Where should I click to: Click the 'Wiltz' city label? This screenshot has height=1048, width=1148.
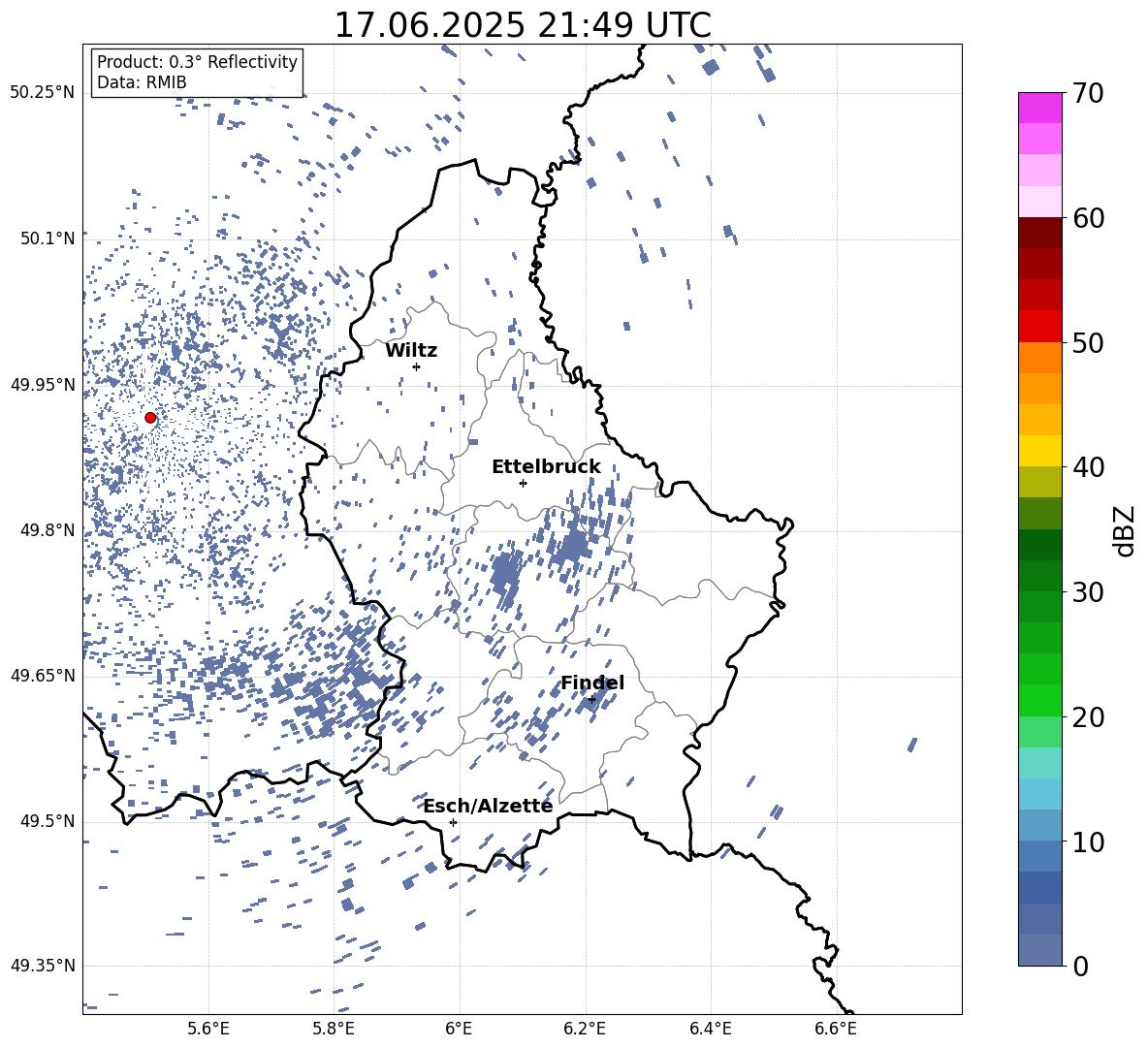(x=411, y=351)
